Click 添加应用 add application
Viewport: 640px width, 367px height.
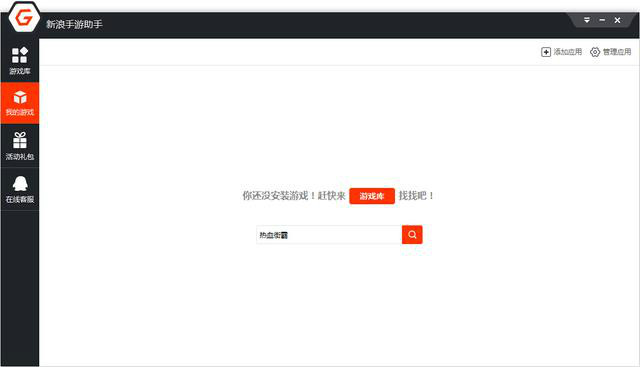(561, 52)
